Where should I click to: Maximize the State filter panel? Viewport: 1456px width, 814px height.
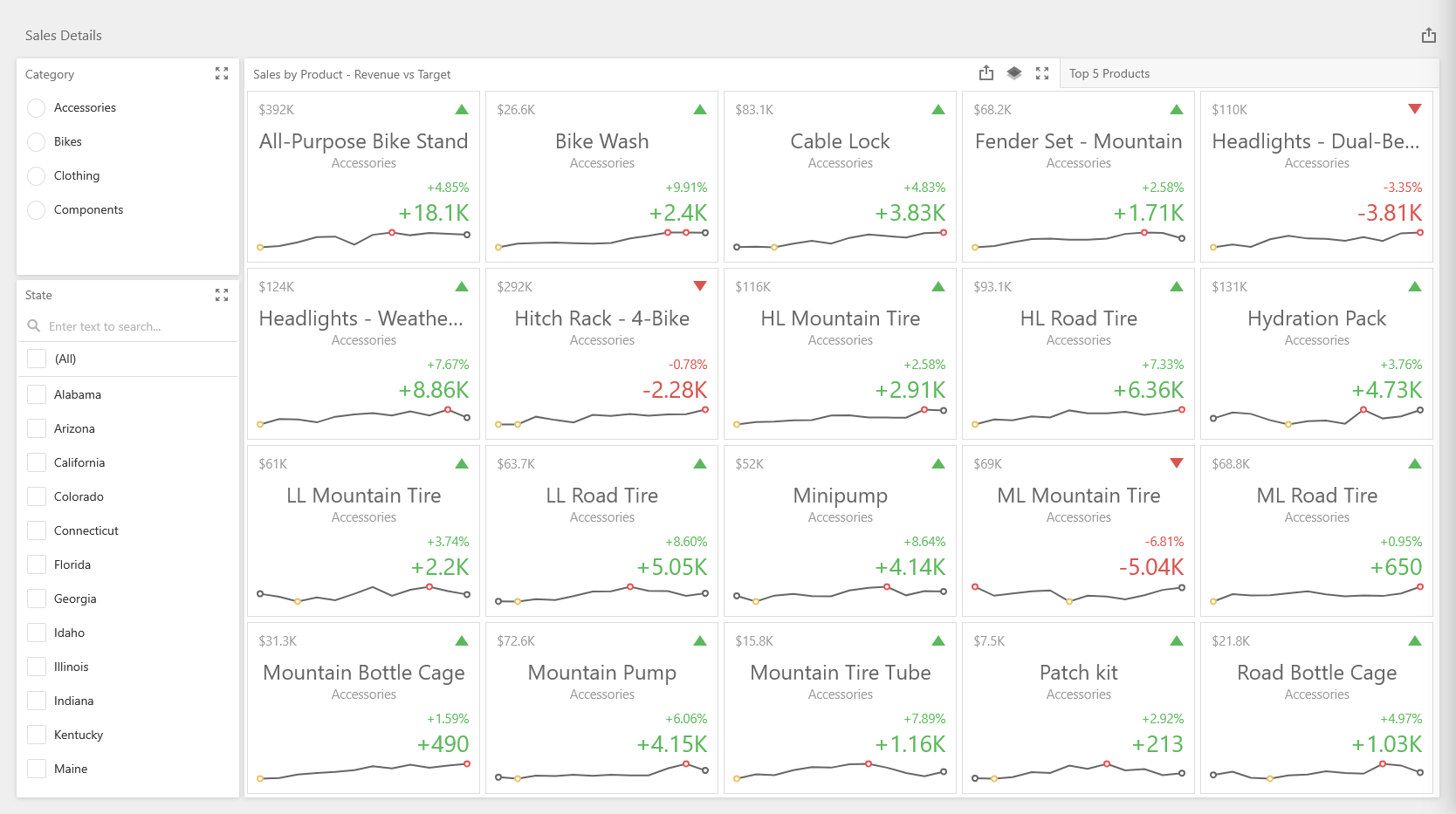(222, 295)
